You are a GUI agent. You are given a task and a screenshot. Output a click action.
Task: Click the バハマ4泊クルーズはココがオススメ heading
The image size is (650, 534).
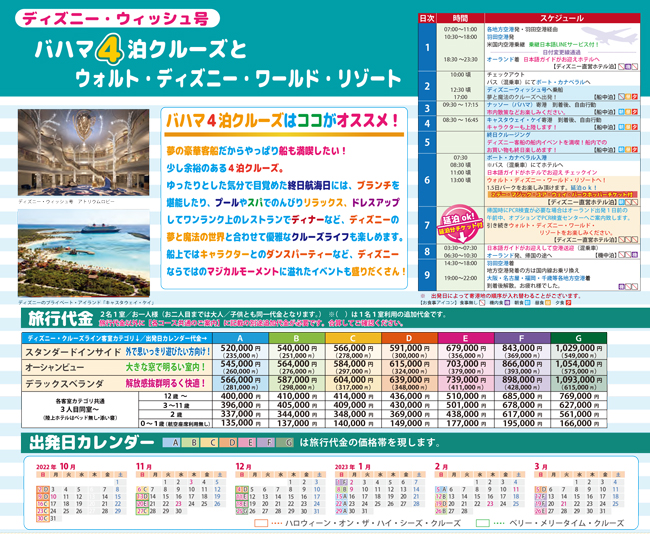[282, 121]
